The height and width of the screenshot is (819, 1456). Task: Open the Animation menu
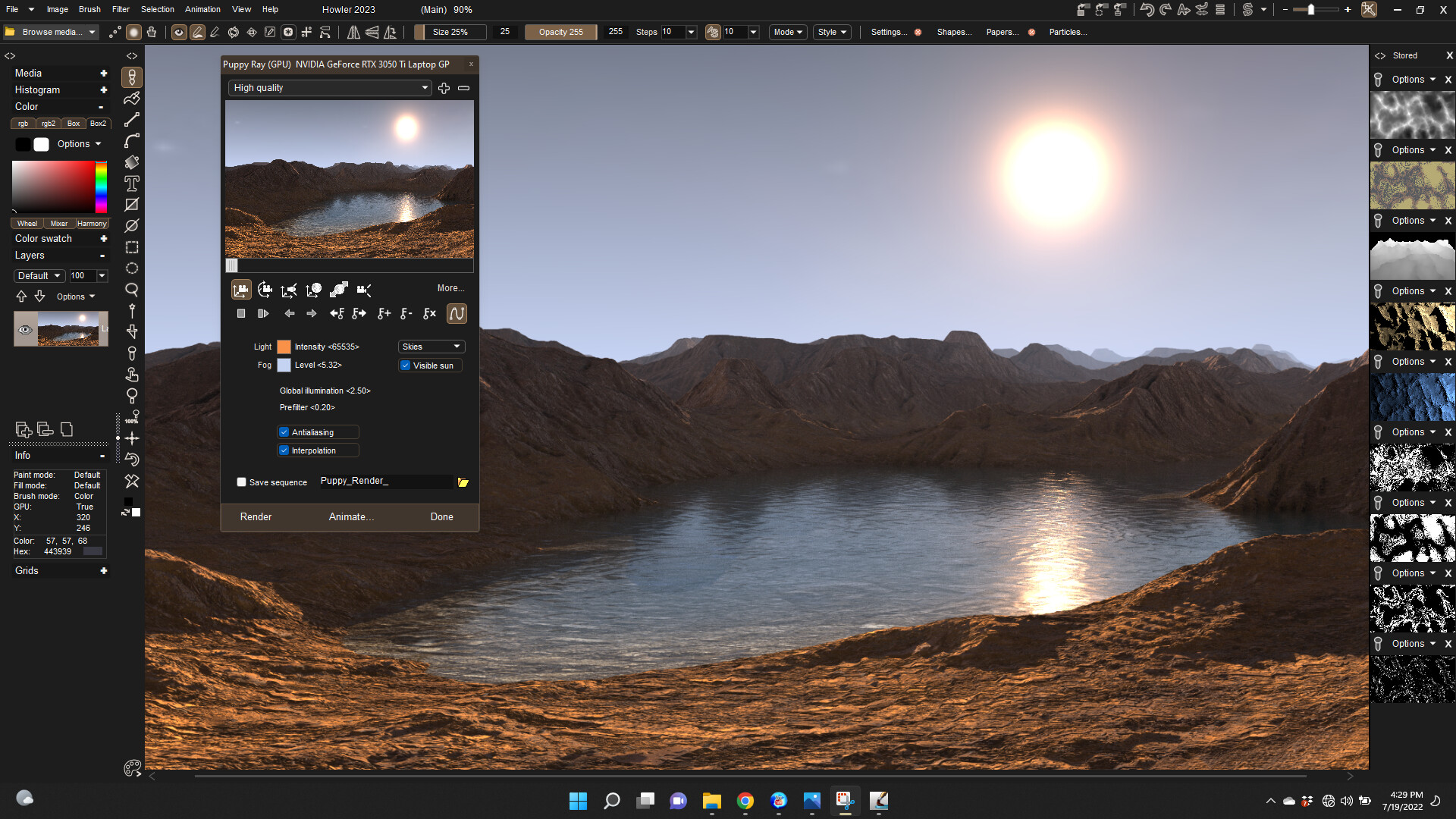coord(202,9)
